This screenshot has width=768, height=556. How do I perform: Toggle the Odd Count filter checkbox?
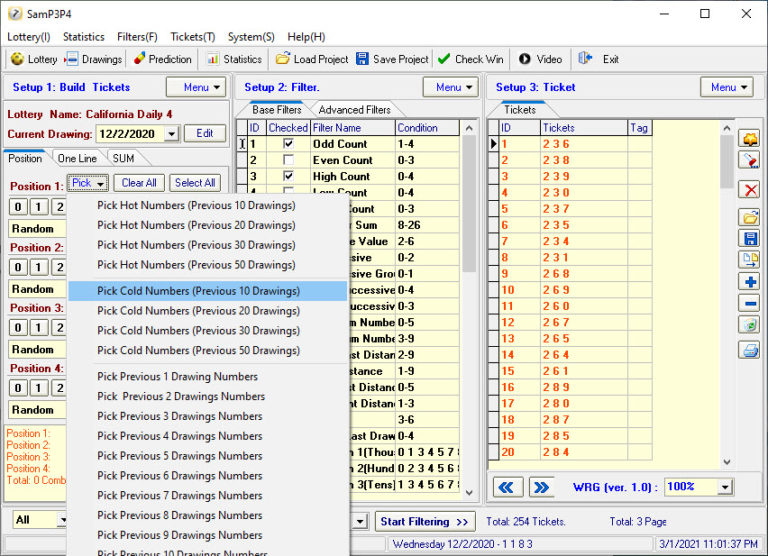click(x=288, y=144)
